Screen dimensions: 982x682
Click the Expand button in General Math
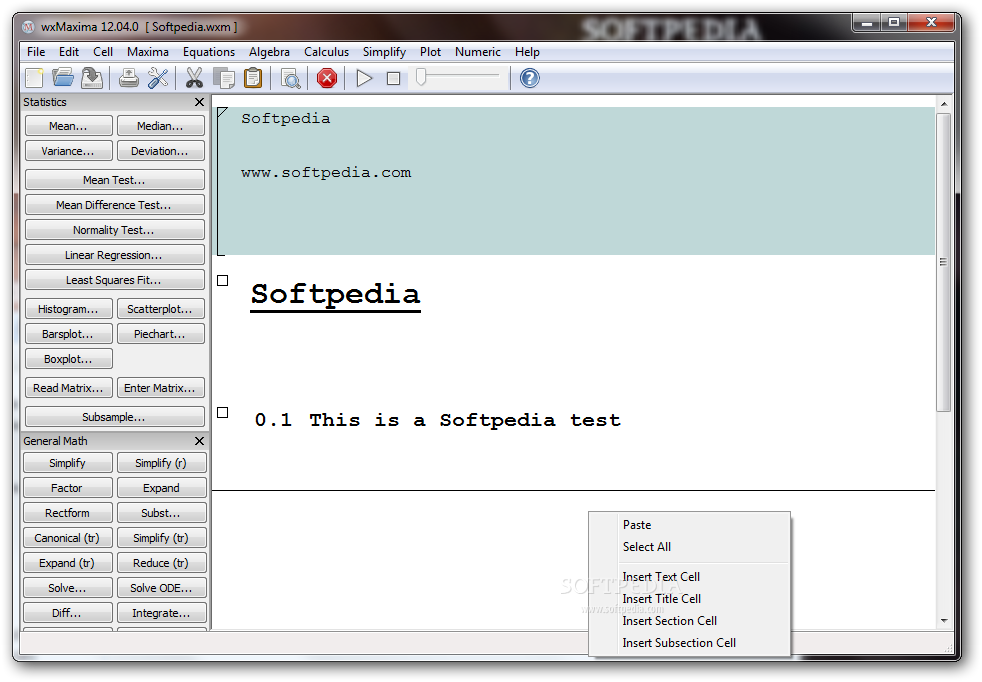pyautogui.click(x=162, y=488)
